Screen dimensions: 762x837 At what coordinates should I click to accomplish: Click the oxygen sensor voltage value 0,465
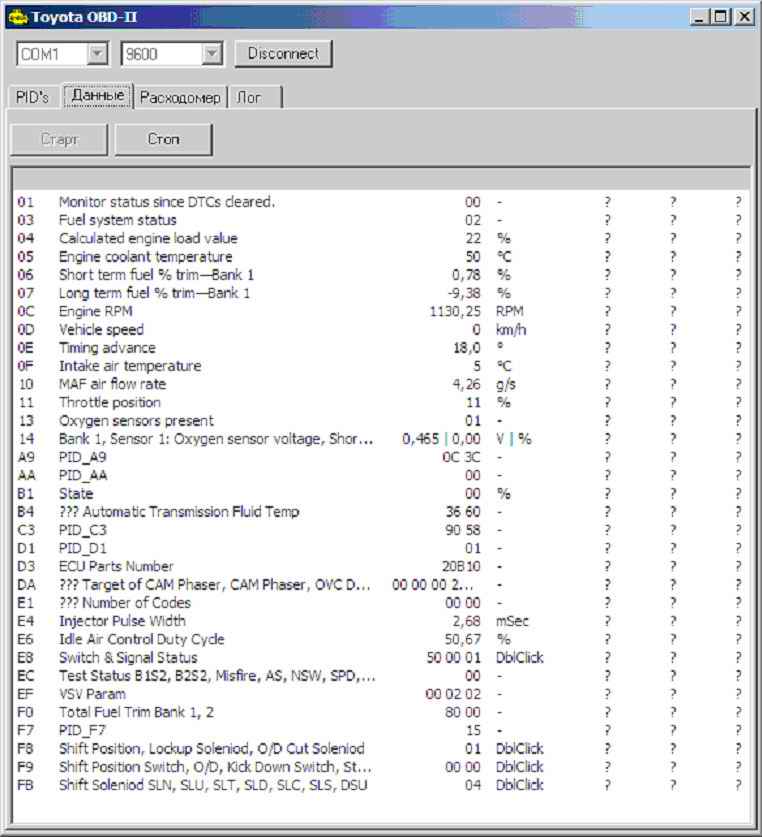(421, 439)
